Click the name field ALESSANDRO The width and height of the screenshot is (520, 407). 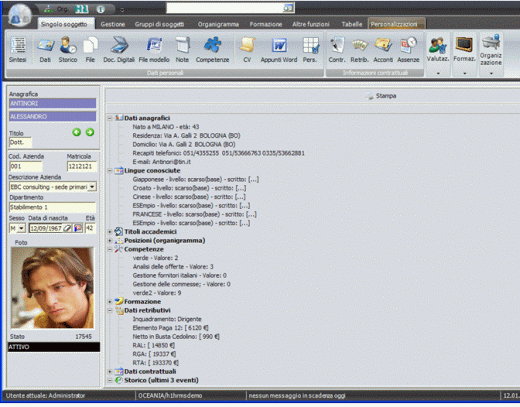tap(52, 116)
